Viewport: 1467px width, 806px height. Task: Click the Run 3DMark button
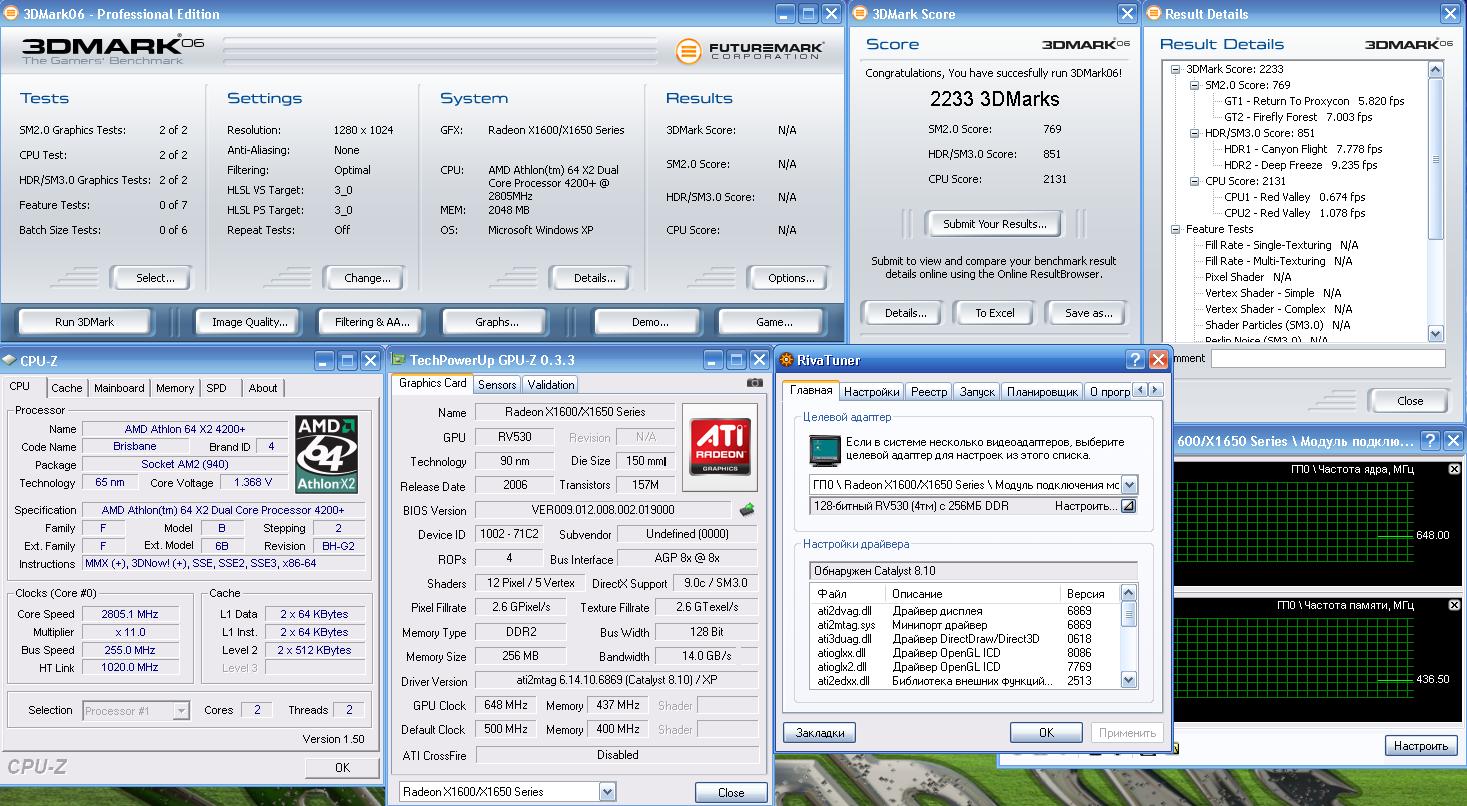click(84, 322)
